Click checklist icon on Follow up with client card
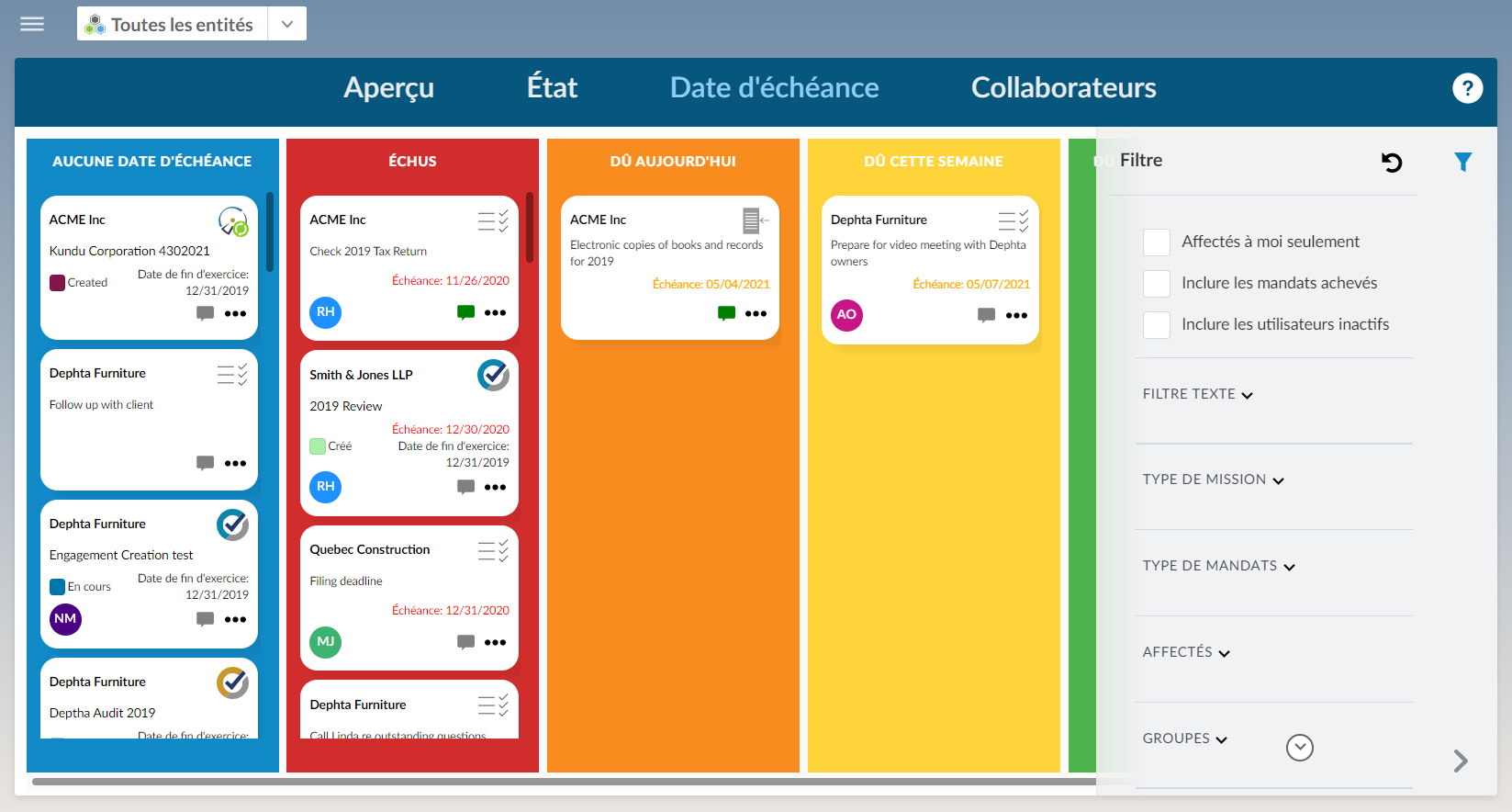This screenshot has height=812, width=1512. pyautogui.click(x=232, y=375)
